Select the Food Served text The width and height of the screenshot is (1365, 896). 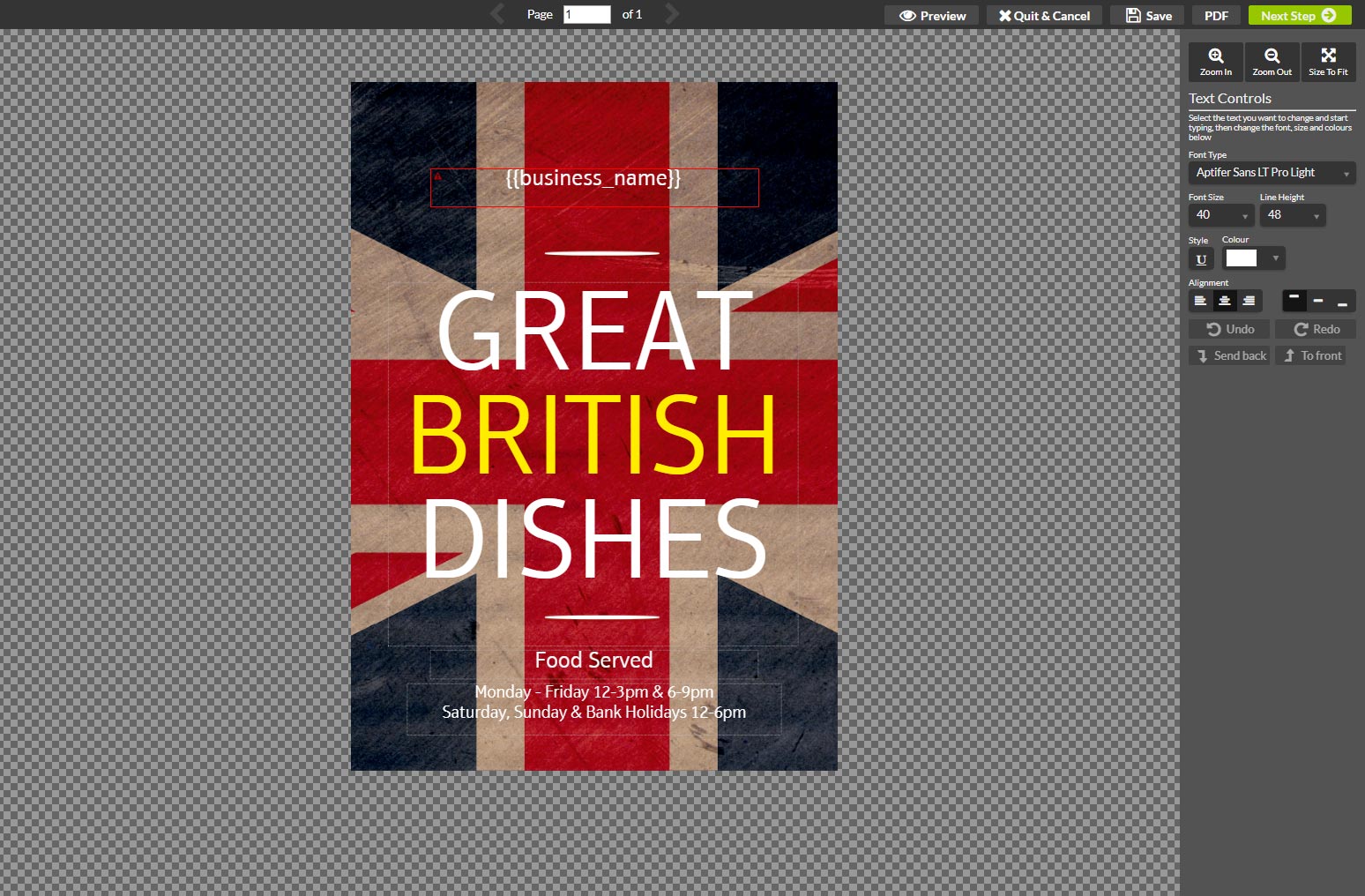click(x=593, y=661)
